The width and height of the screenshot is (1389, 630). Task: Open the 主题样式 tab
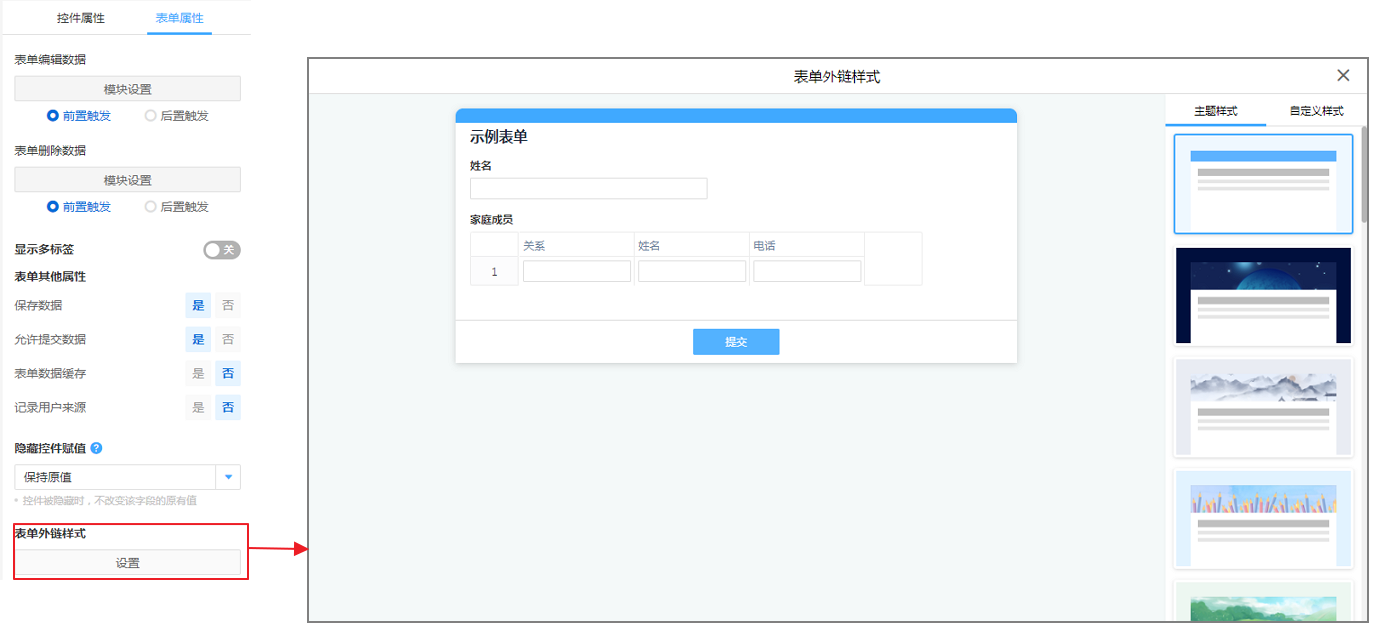click(x=1215, y=111)
